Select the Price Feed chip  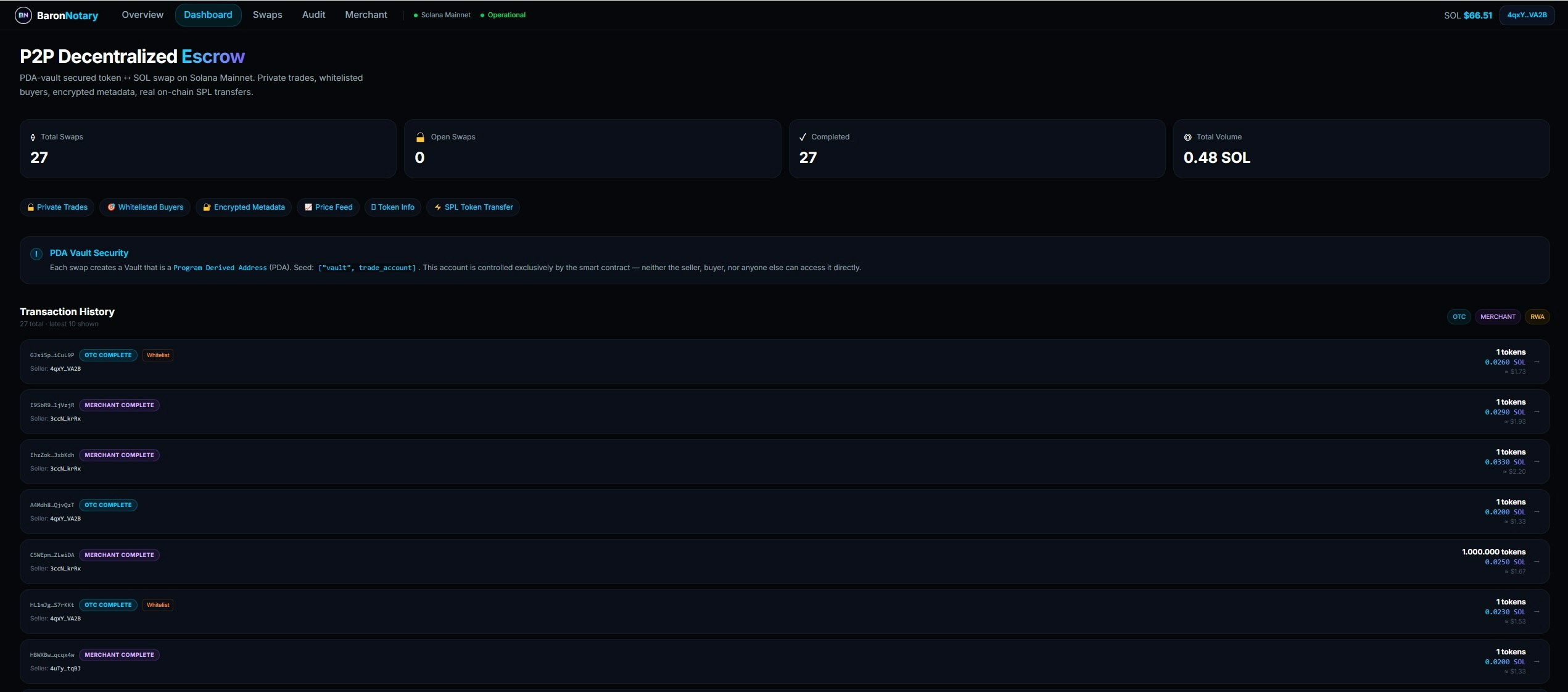(x=328, y=207)
